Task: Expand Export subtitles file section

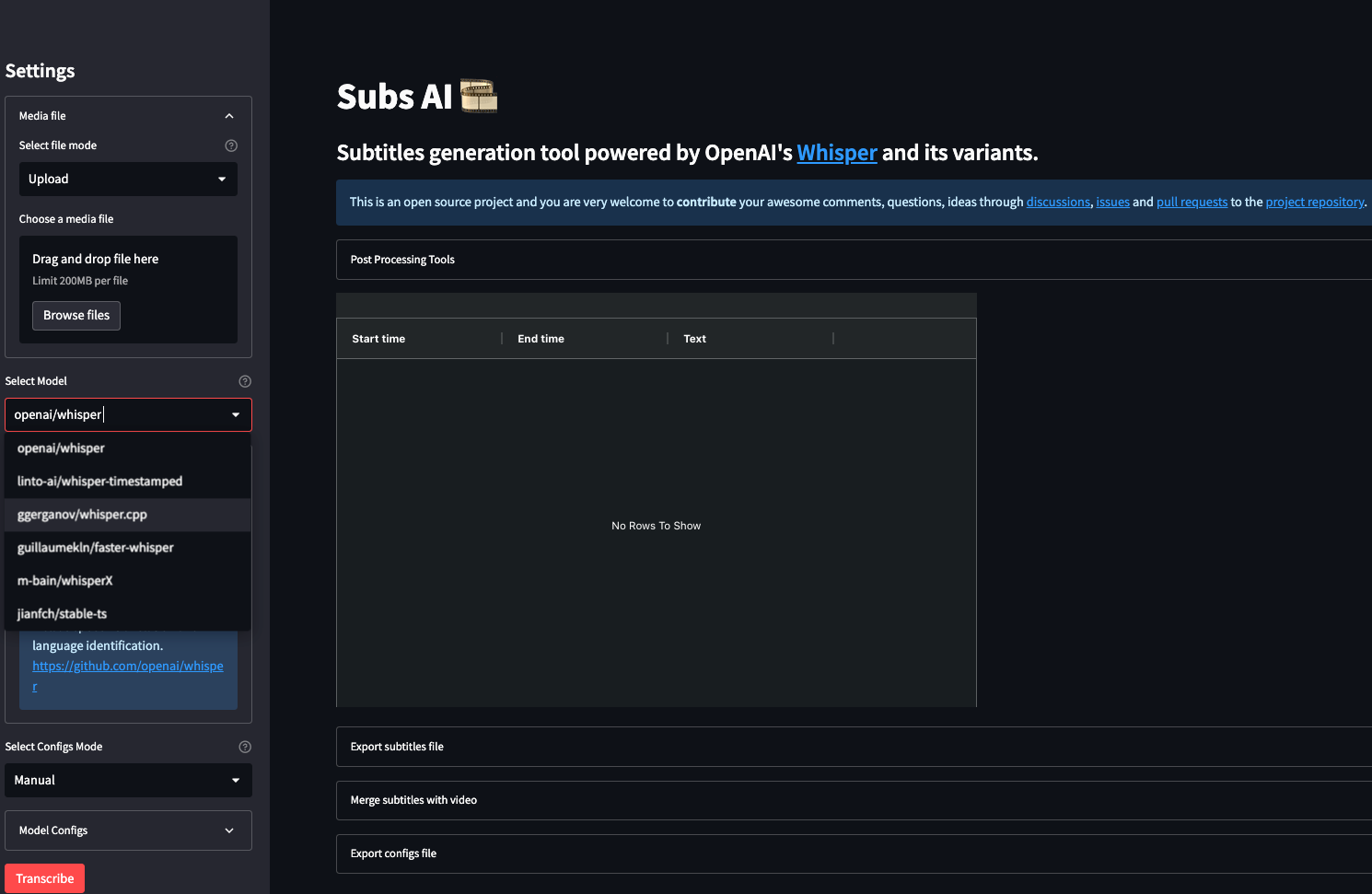Action: [854, 747]
